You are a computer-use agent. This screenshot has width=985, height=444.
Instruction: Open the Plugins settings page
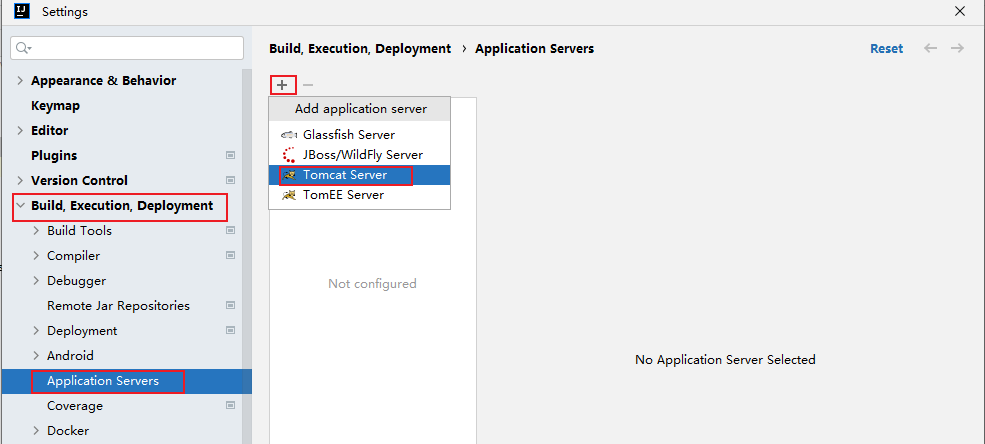point(54,155)
